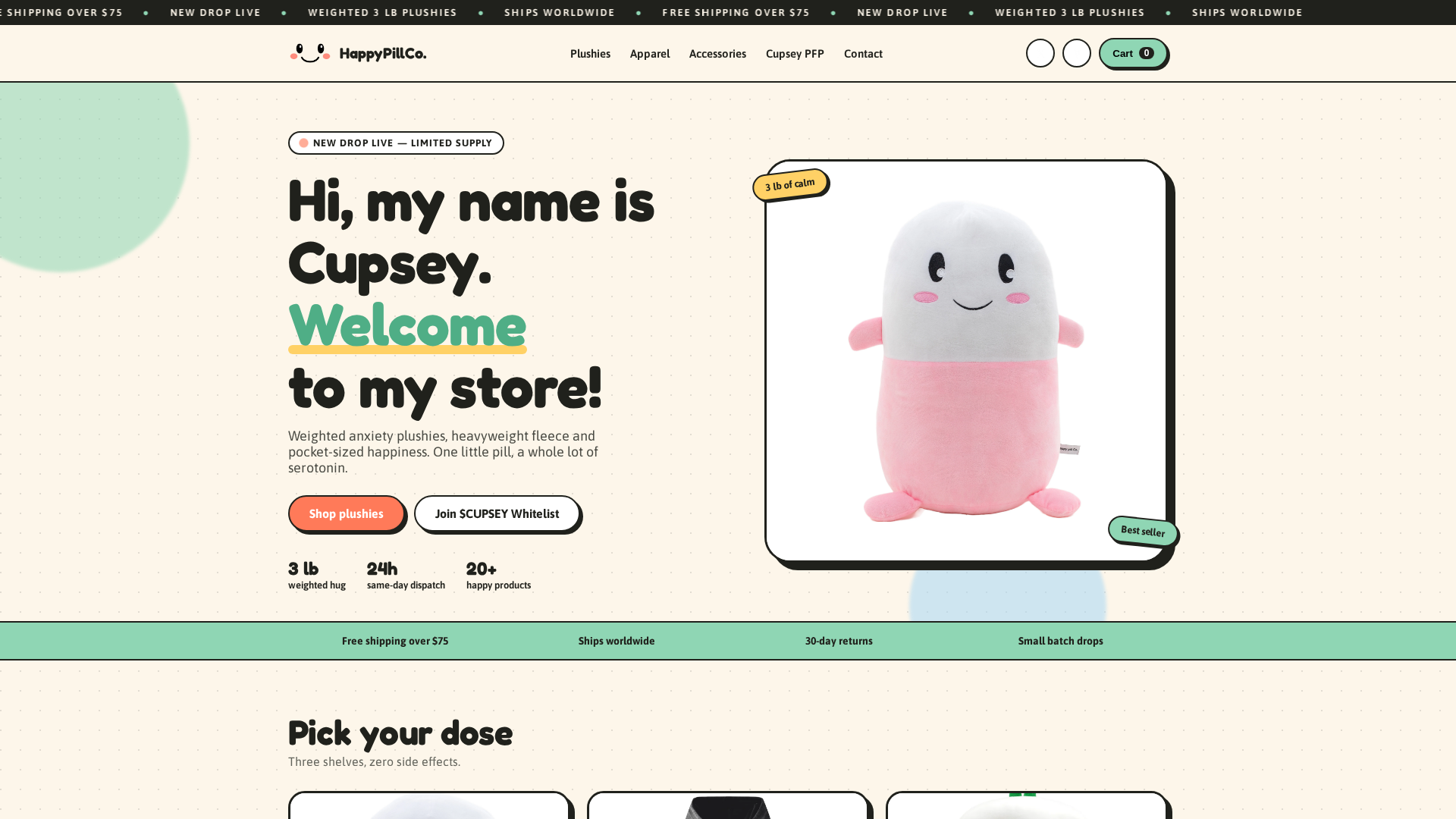Open the Accessories nav link

pyautogui.click(x=717, y=54)
